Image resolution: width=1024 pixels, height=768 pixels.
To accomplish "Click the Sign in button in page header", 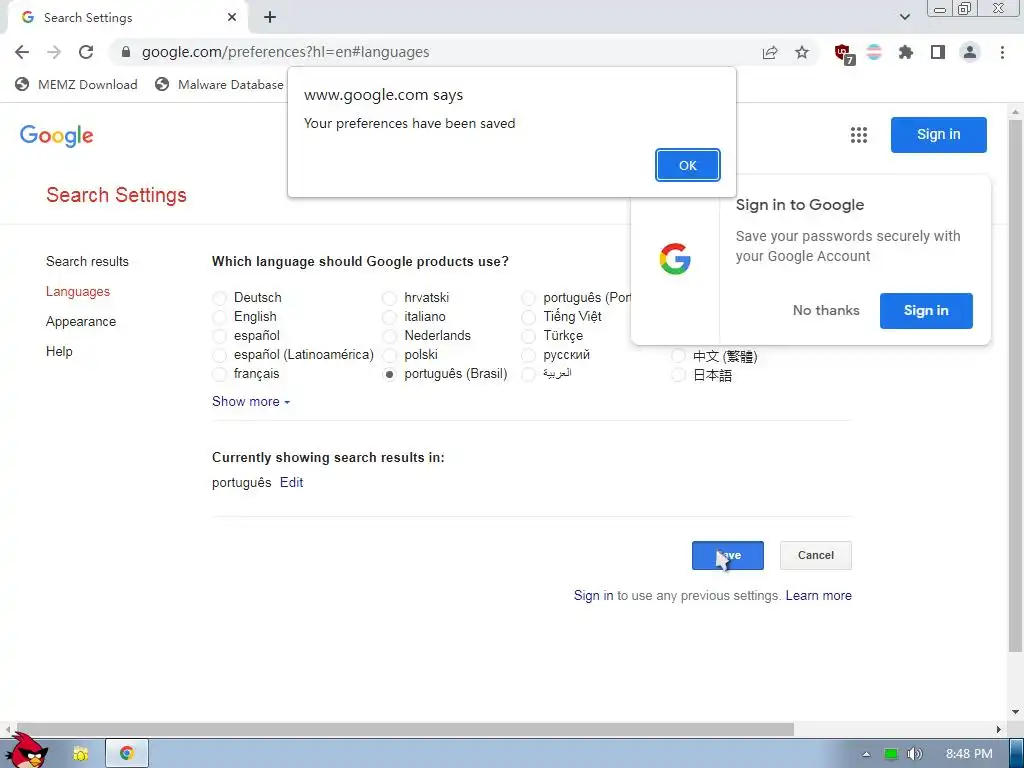I will 938,135.
